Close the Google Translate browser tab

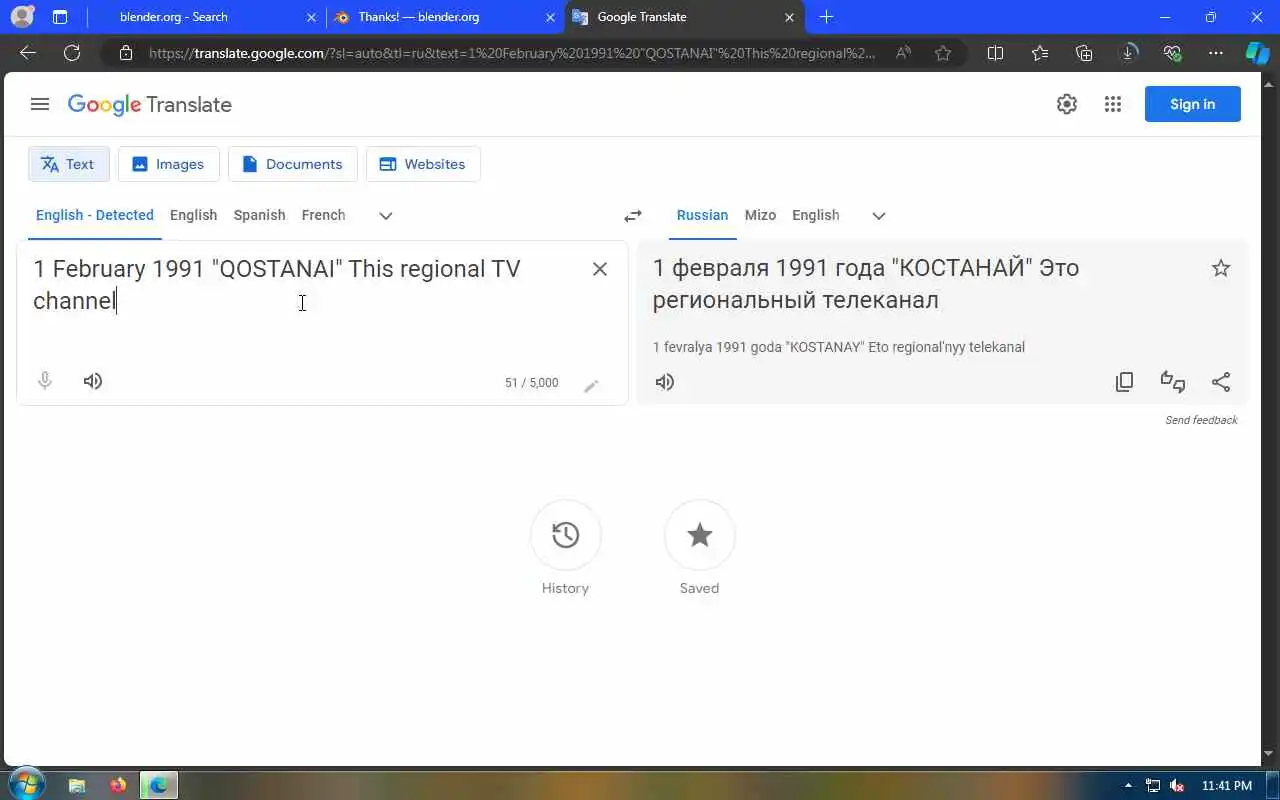tap(789, 17)
